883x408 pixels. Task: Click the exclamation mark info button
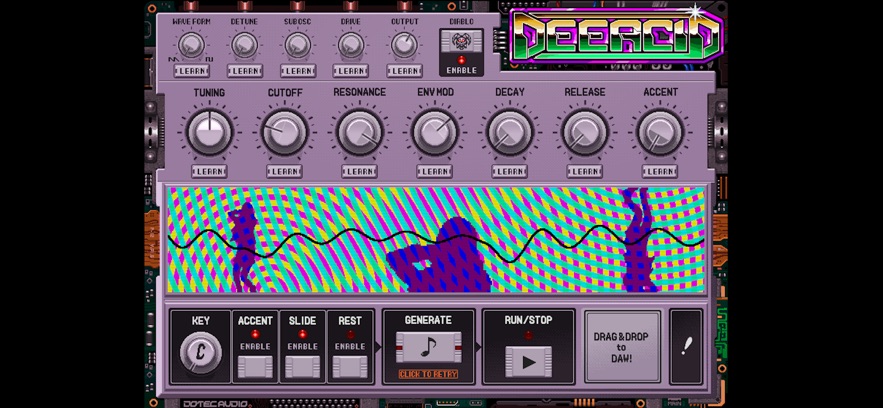tap(686, 347)
